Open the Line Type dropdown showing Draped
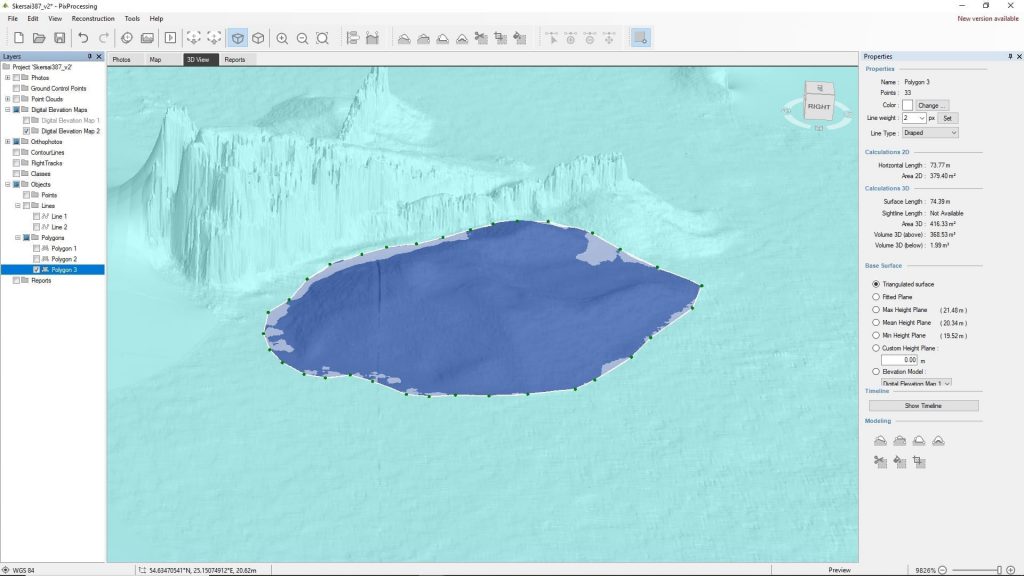The height and width of the screenshot is (576, 1024). (x=928, y=131)
